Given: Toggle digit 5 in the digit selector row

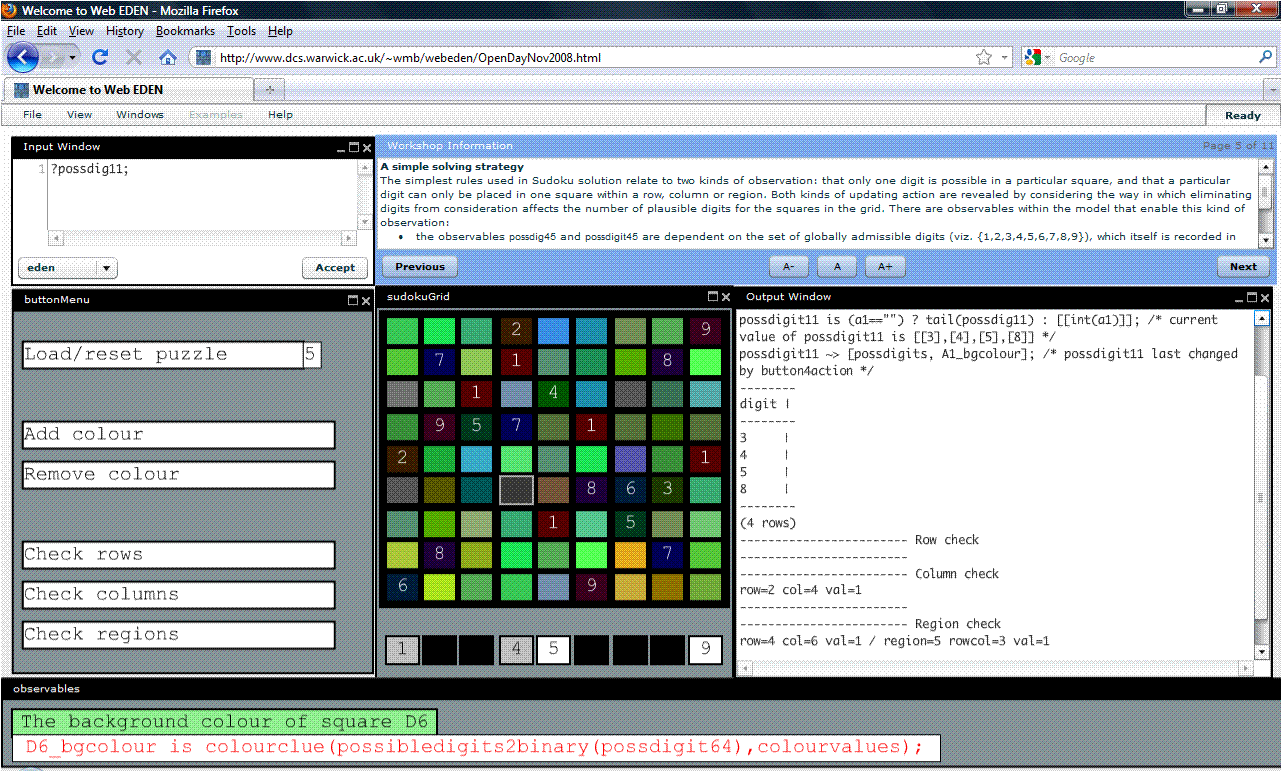Looking at the screenshot, I should click(553, 650).
